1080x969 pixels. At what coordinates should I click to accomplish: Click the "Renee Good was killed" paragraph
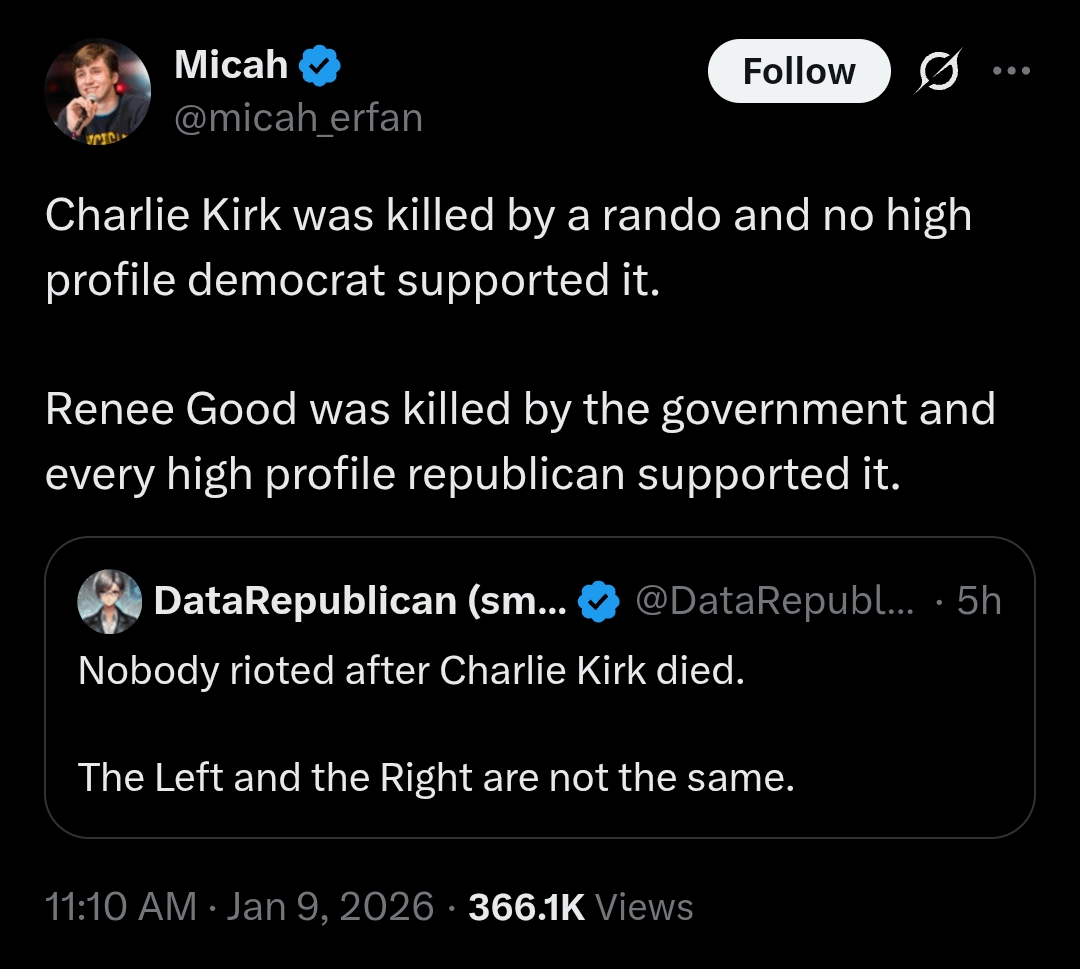coord(520,441)
